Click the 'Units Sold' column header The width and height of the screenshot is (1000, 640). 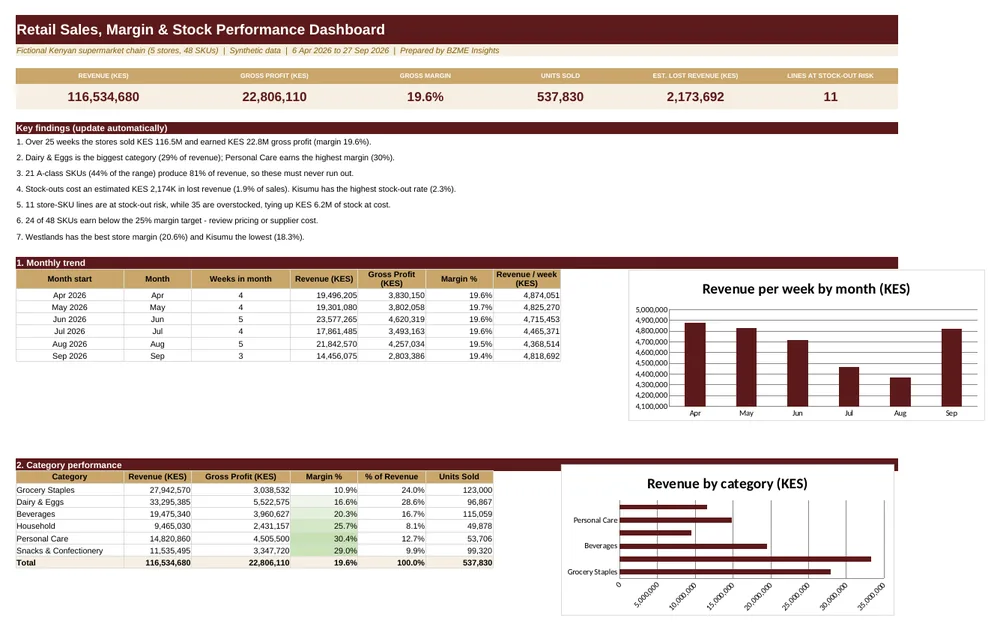(459, 477)
